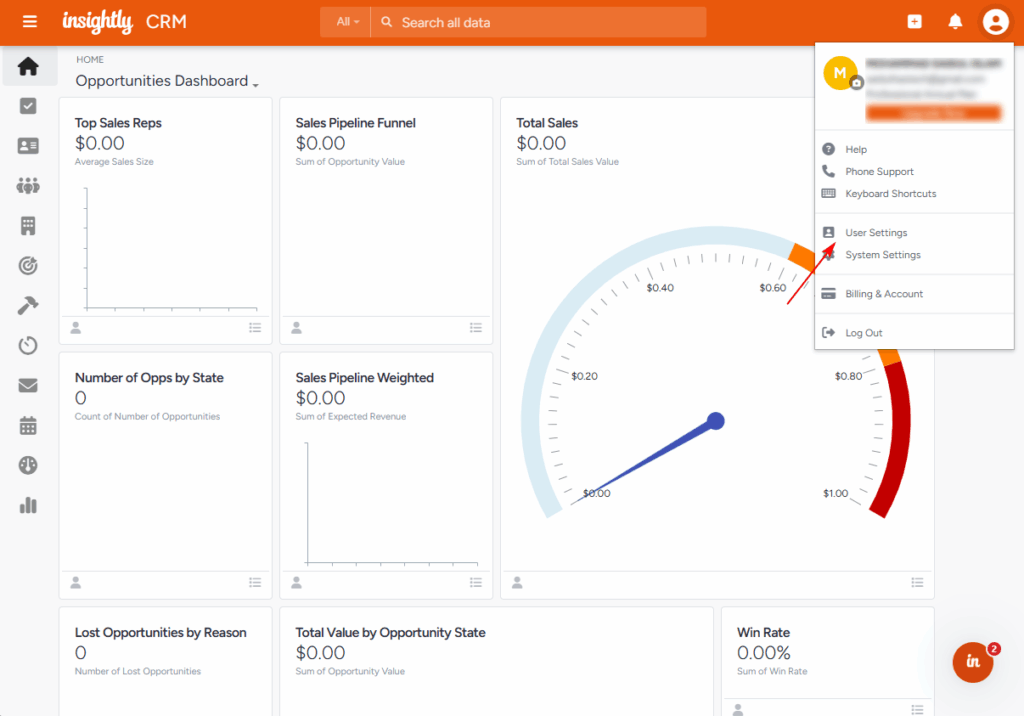Open Reports bar chart icon in sidebar
This screenshot has height=716, width=1024.
tap(28, 505)
